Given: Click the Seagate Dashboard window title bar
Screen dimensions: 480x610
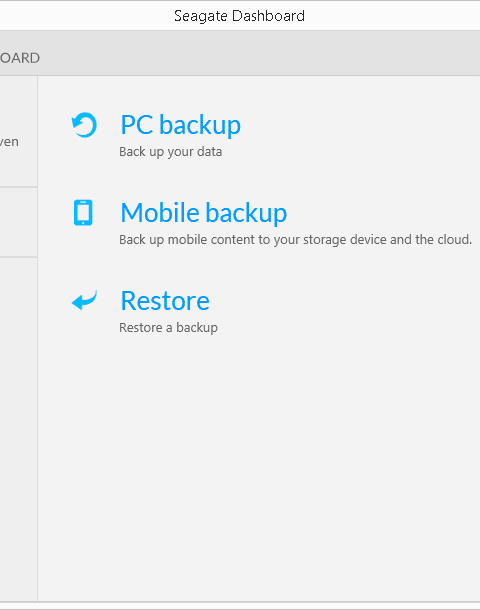Looking at the screenshot, I should [x=240, y=16].
